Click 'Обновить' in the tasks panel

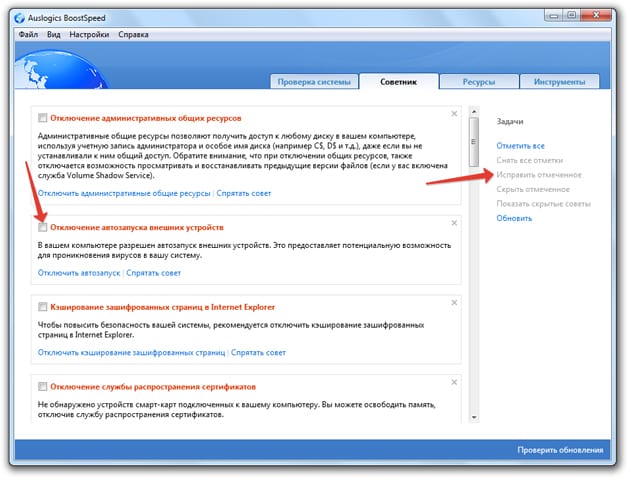514,218
